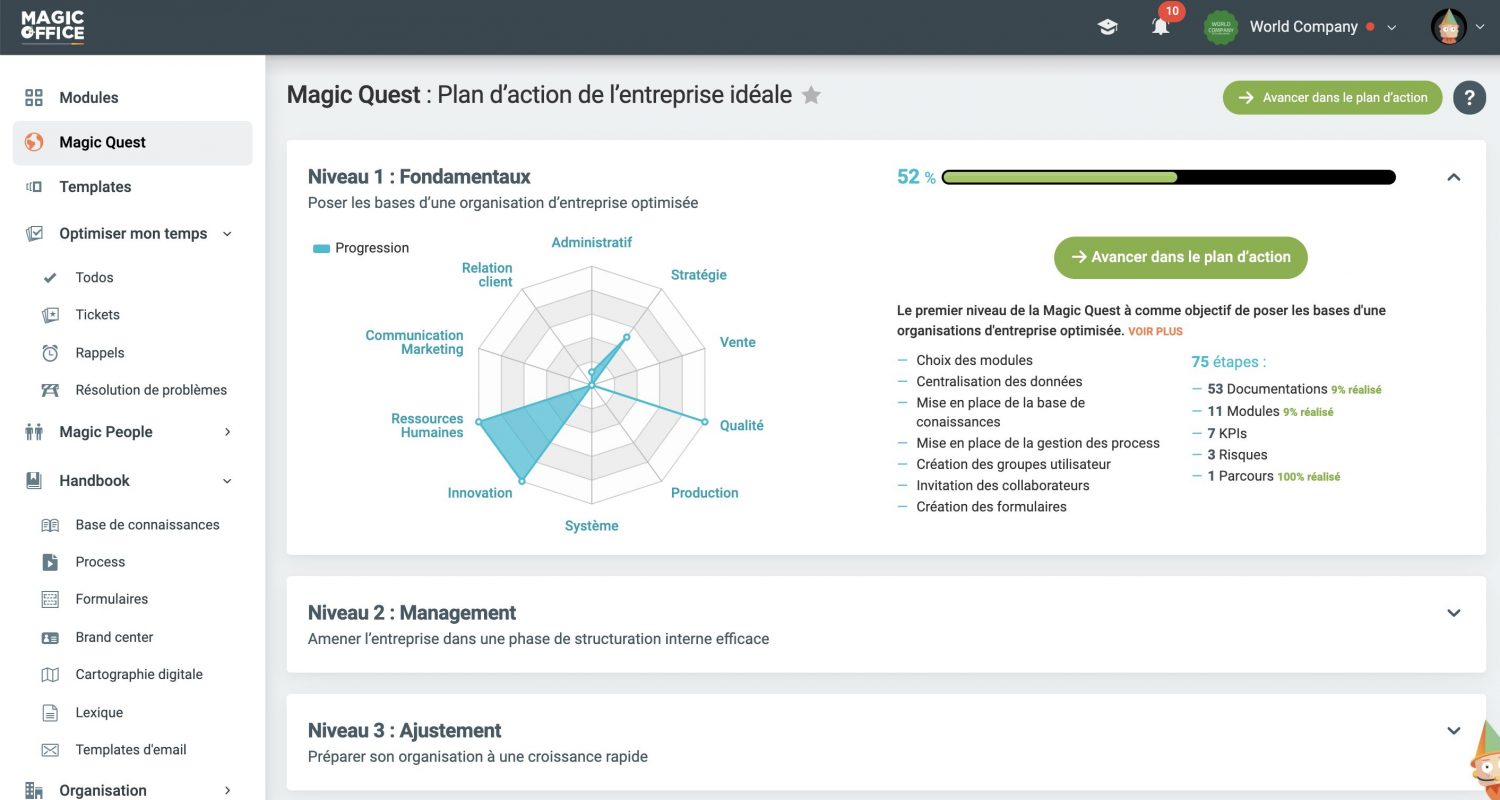The height and width of the screenshot is (800, 1500).
Task: Click the 53 Documentations step line
Action: pyautogui.click(x=1286, y=389)
